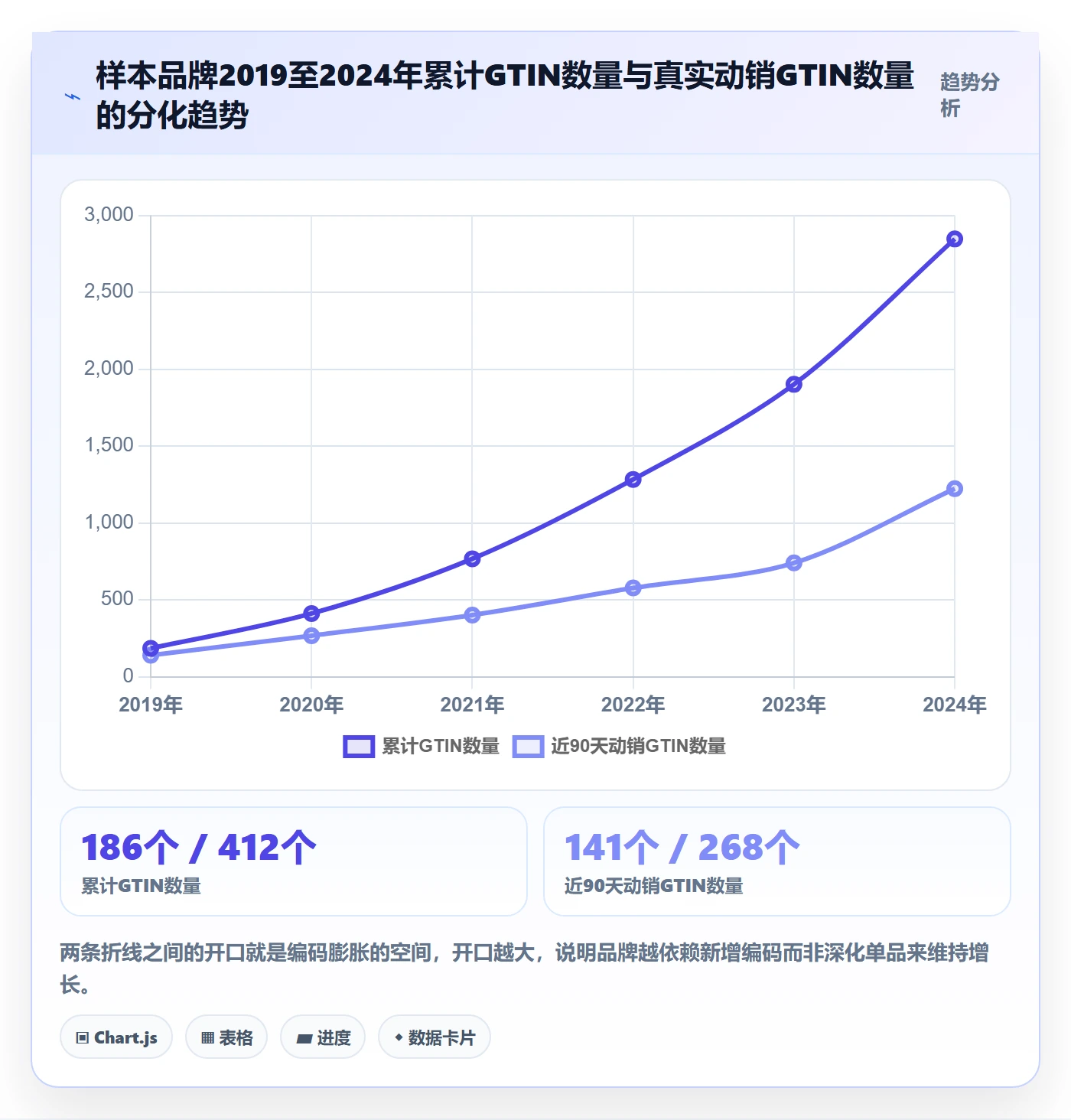This screenshot has width=1071, height=1120.
Task: Click the 2024年 point on 累计GTIN数量 line
Action: click(x=955, y=239)
